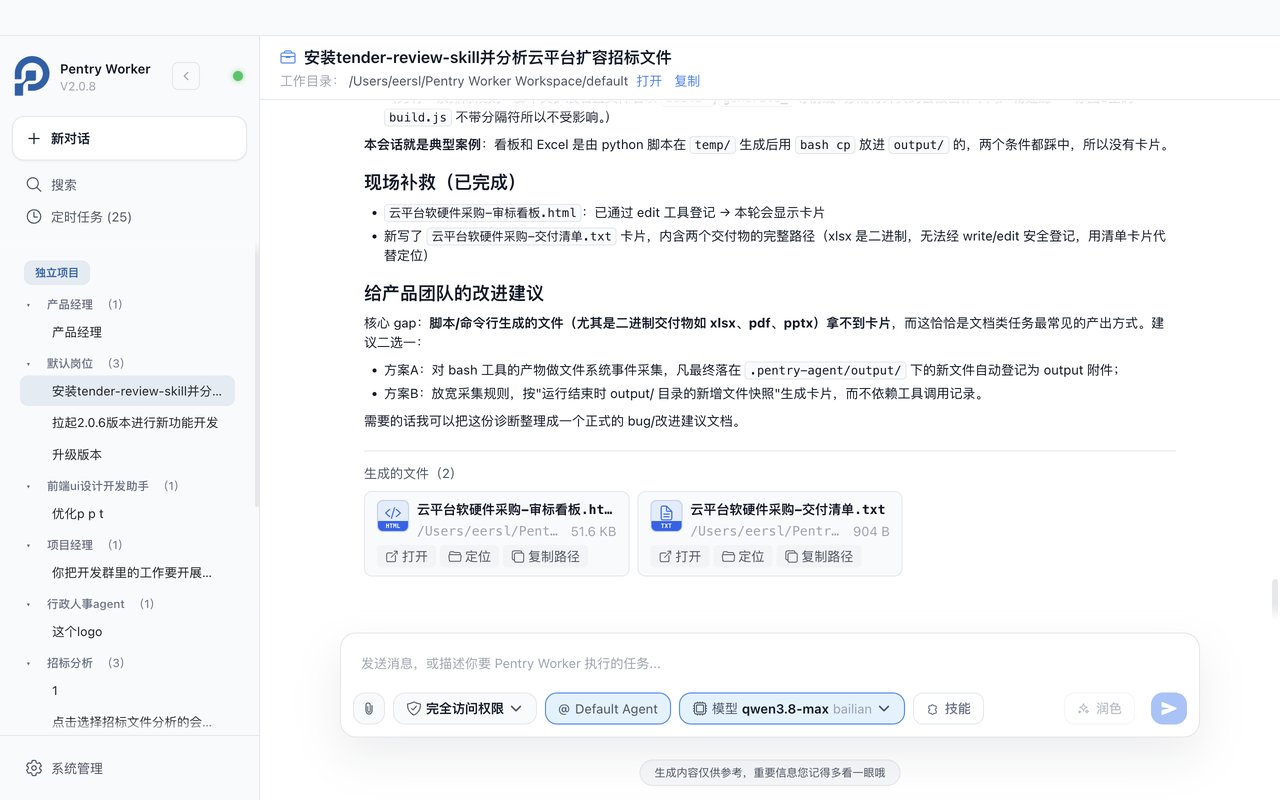Open the 模型 qwen3.8-max model dropdown
Image resolution: width=1280 pixels, height=800 pixels.
pyautogui.click(x=792, y=709)
